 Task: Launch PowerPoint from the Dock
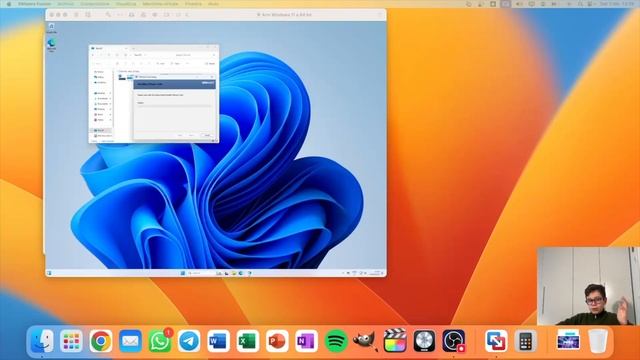277,341
